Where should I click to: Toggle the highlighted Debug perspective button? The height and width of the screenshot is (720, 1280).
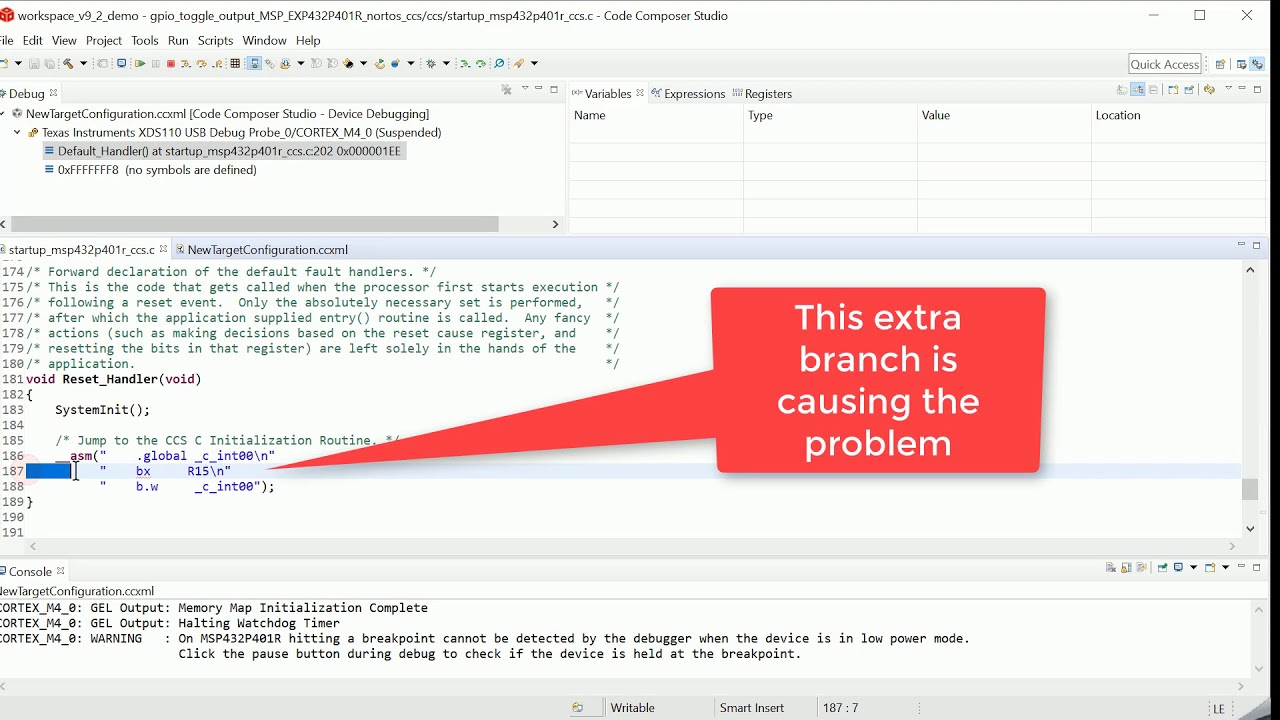1257,64
